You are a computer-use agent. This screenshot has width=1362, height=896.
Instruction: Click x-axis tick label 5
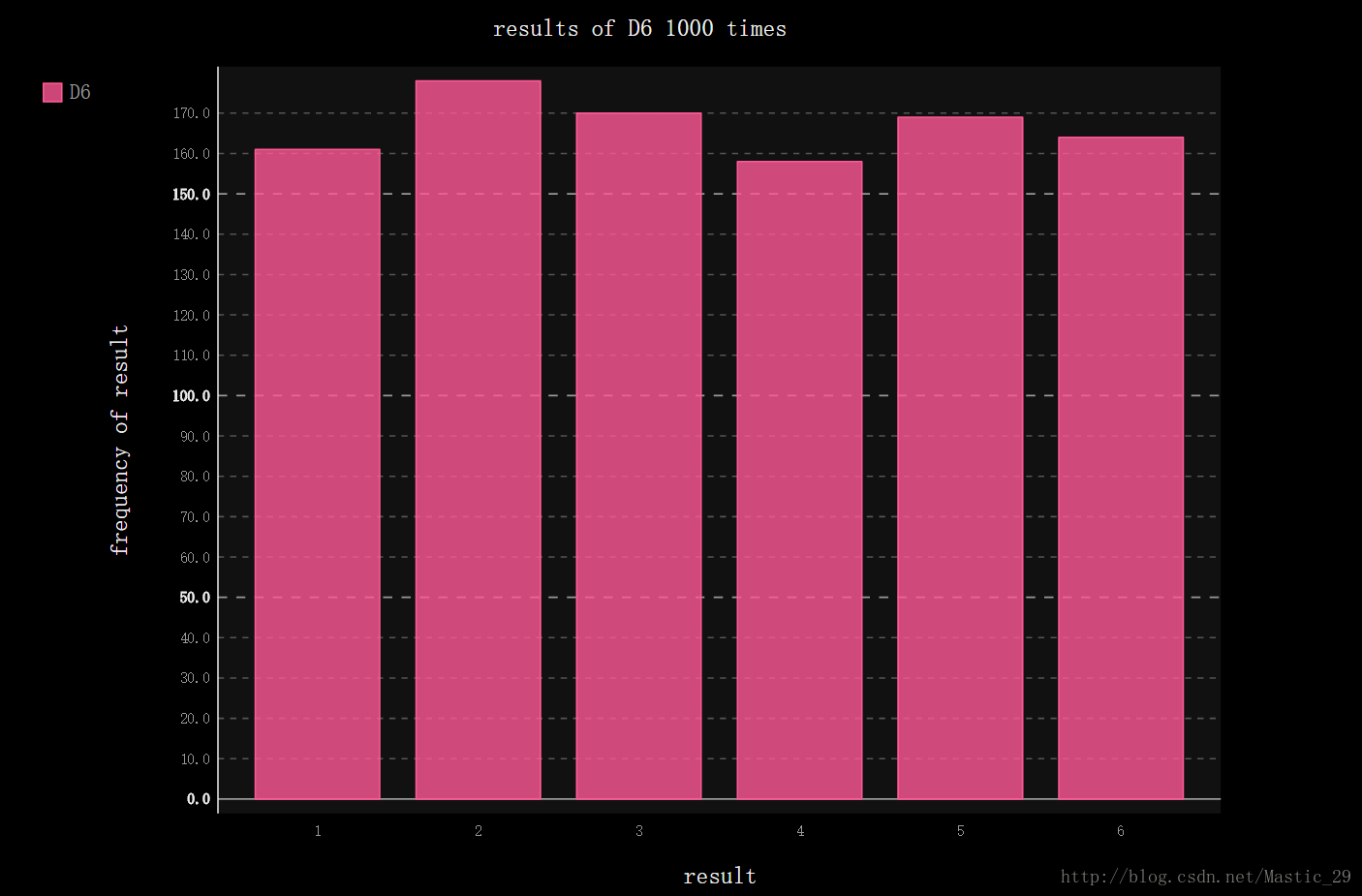(960, 831)
